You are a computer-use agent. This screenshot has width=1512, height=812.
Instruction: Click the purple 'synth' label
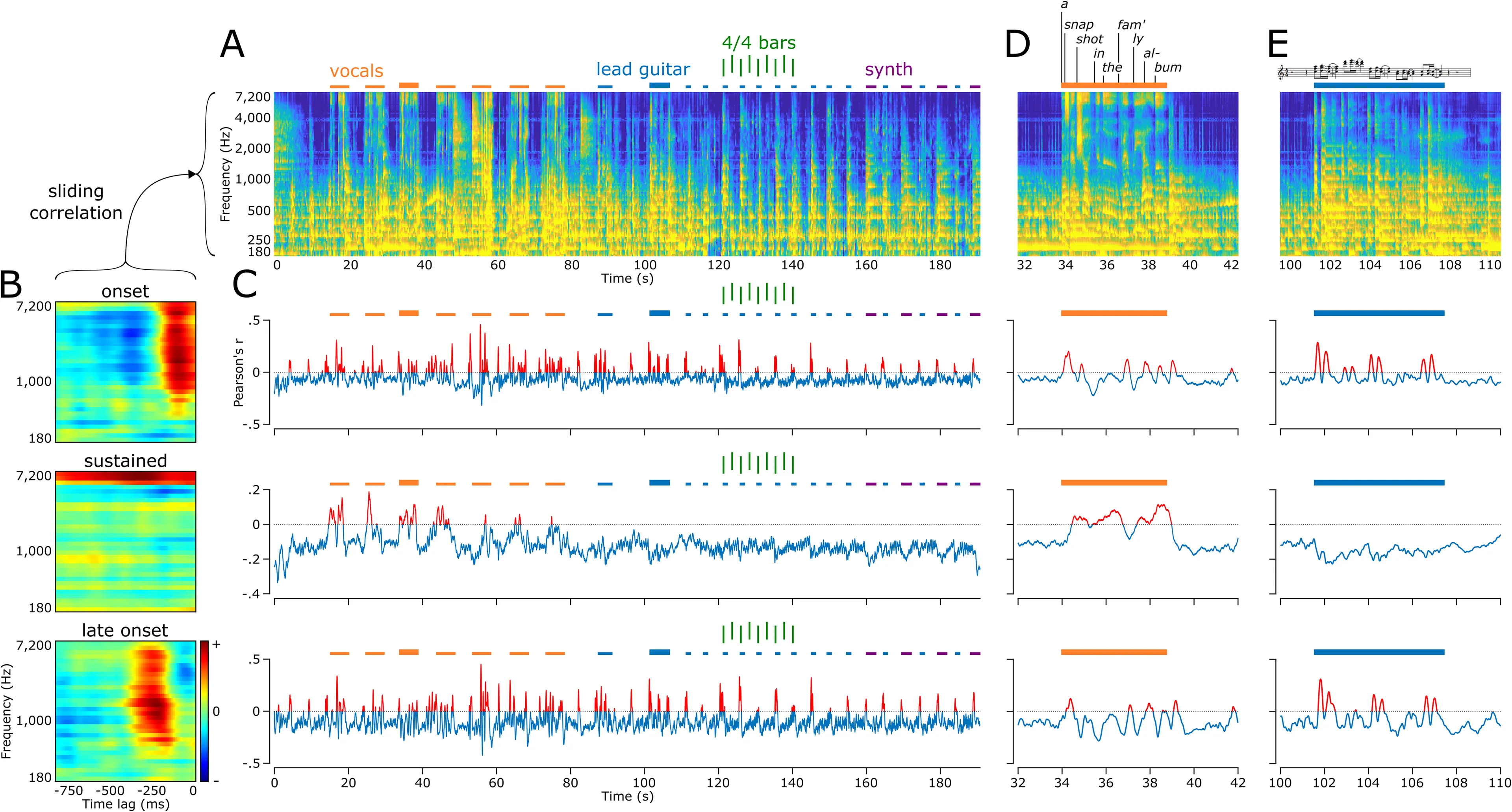coord(888,69)
